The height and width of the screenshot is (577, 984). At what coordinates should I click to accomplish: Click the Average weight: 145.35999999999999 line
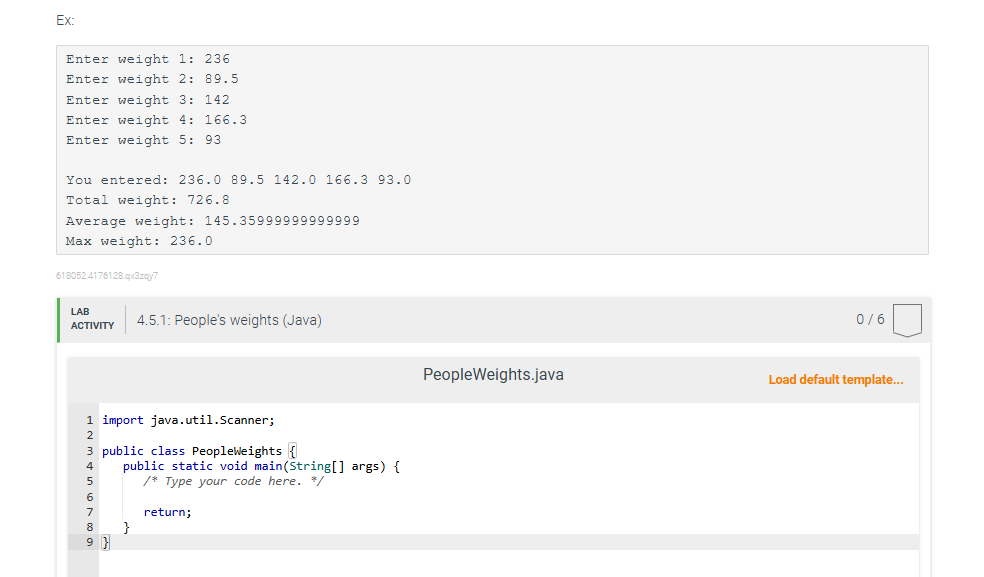[213, 221]
